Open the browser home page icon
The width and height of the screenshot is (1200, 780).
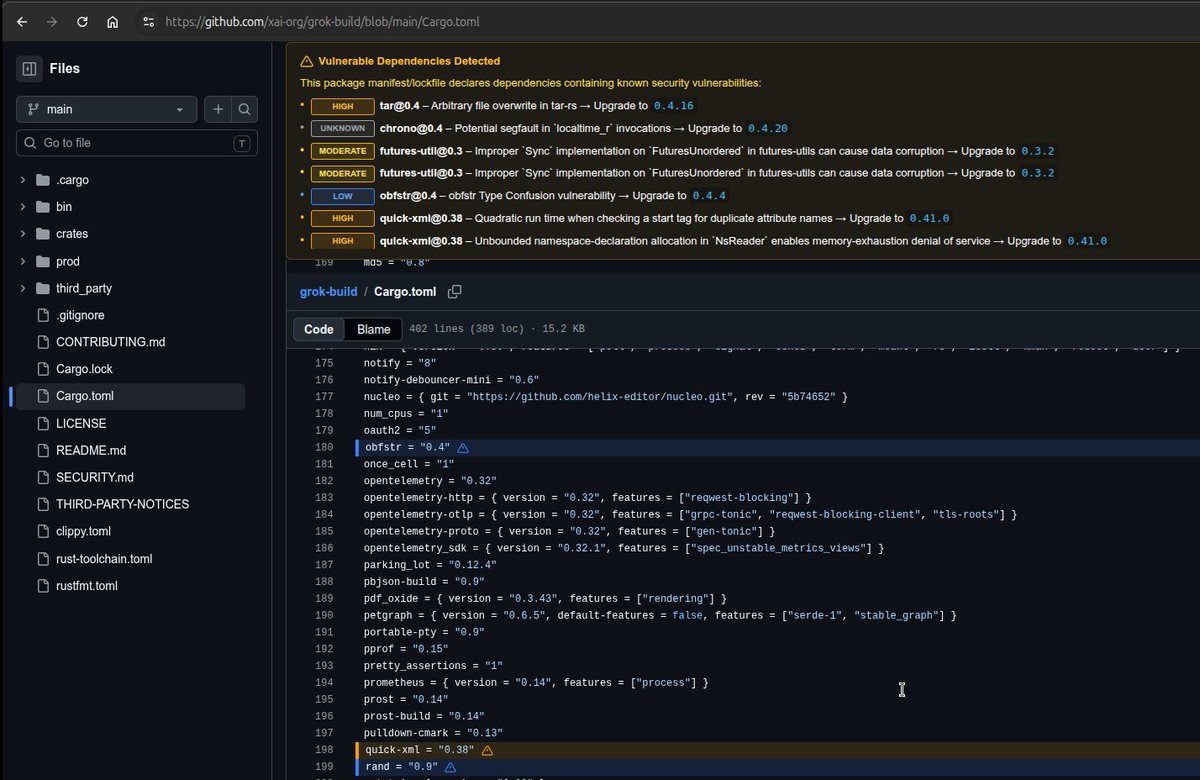point(113,21)
